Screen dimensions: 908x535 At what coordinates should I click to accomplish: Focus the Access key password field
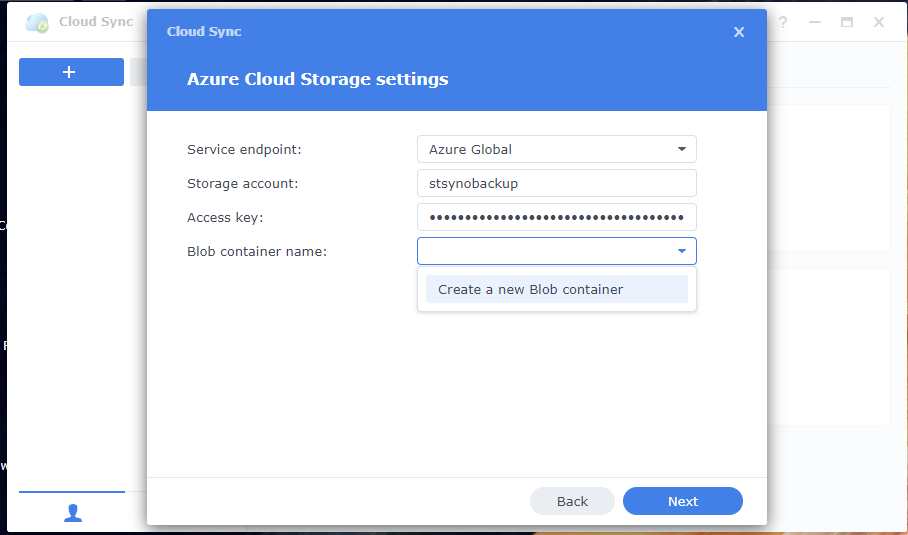pos(556,217)
